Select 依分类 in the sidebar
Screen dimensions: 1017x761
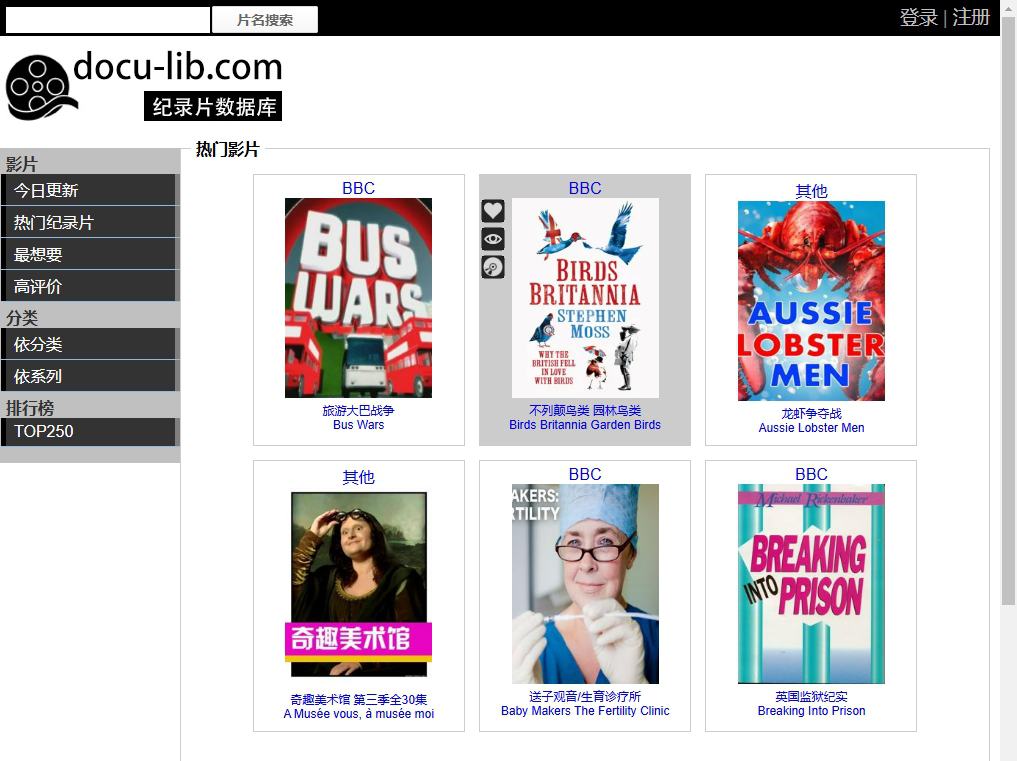pyautogui.click(x=90, y=344)
